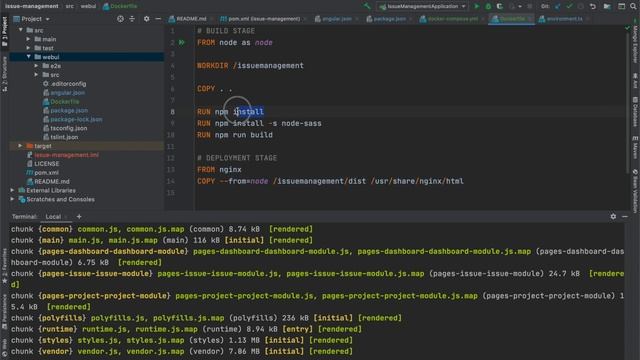Open angular.json in the project tree

point(67,93)
